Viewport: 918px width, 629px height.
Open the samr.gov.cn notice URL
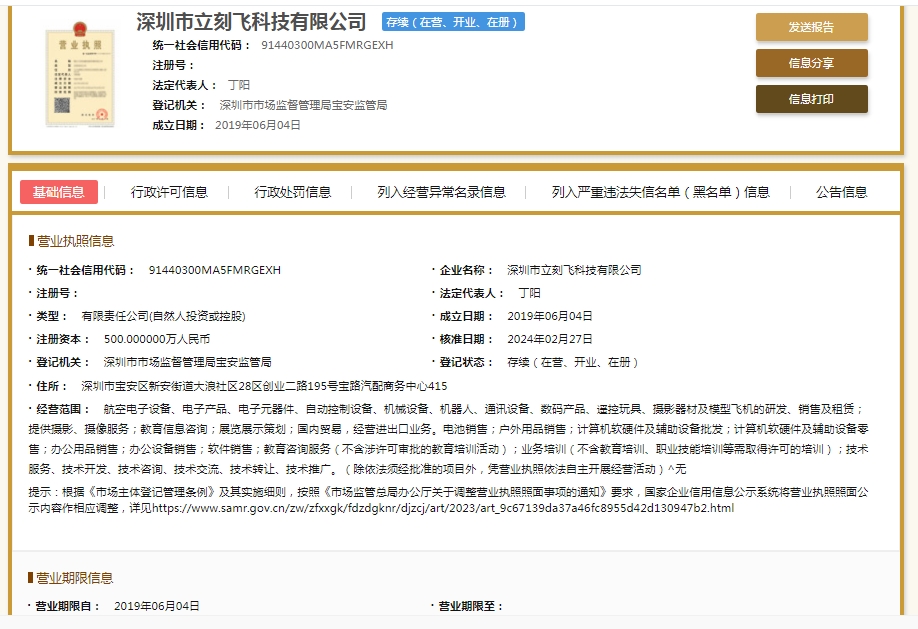click(x=442, y=508)
